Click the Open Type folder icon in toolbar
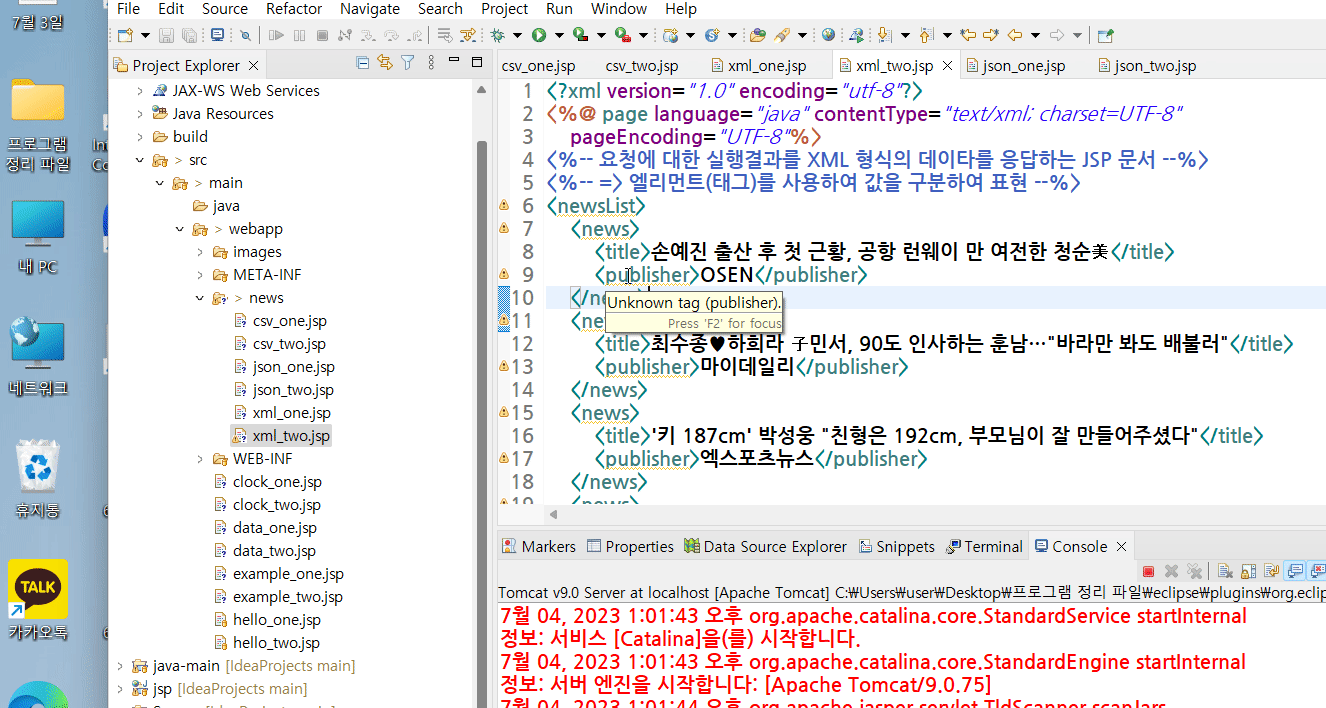 [x=758, y=35]
